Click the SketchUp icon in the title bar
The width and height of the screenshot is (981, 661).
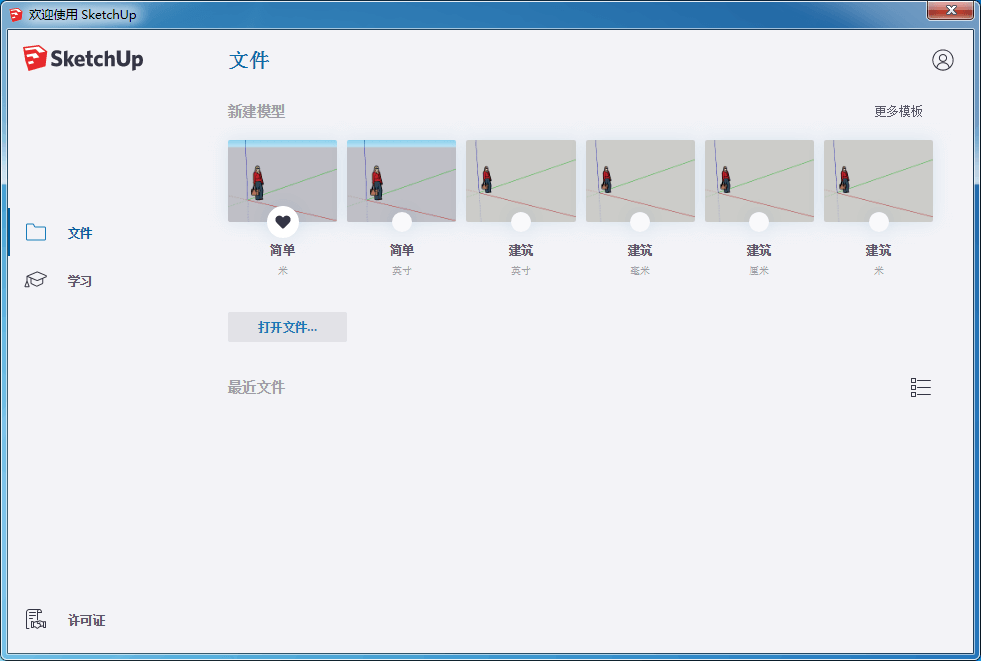(x=12, y=13)
